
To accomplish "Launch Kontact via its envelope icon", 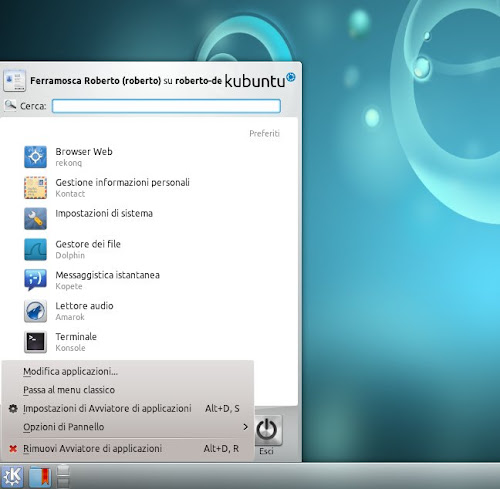I will 35,188.
